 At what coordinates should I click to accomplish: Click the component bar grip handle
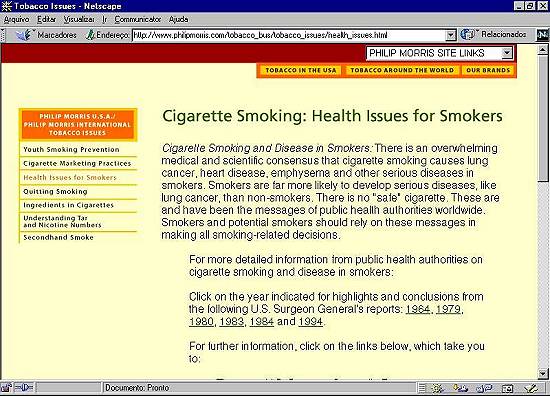pyautogui.click(x=422, y=388)
